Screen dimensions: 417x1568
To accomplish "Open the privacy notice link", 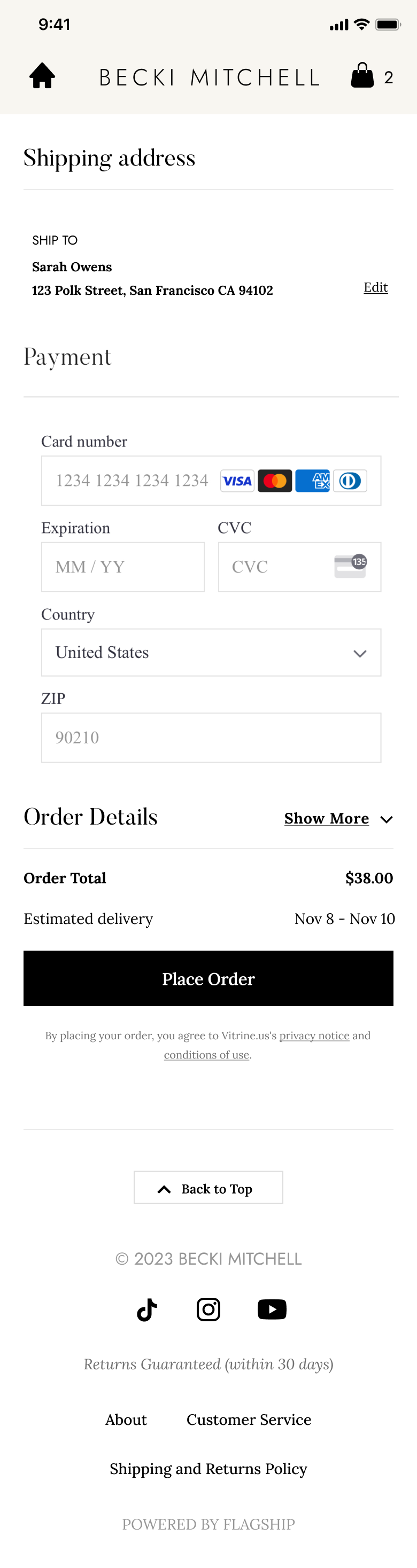I will [x=314, y=1036].
